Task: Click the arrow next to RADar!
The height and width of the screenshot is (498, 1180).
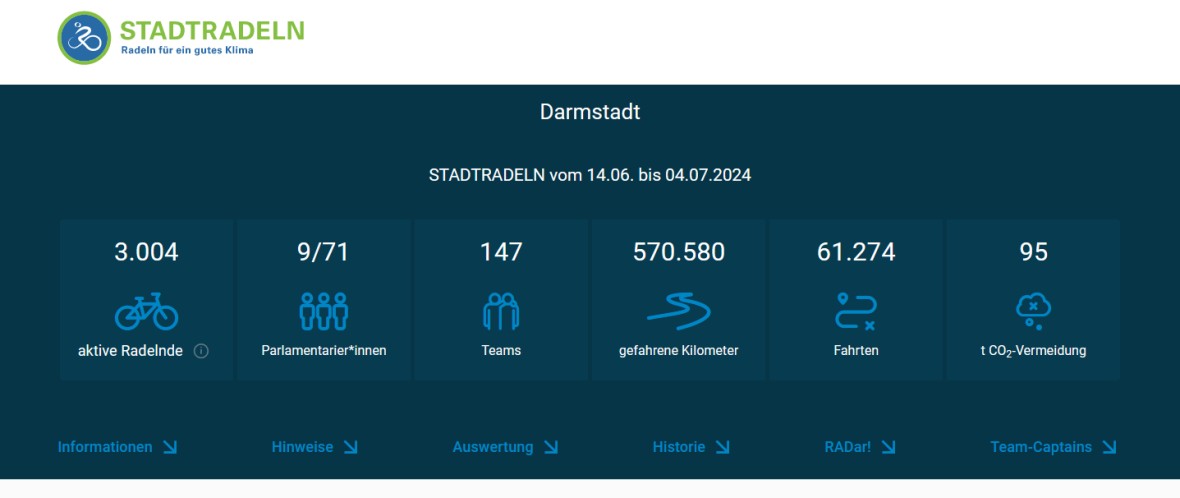Action: click(x=889, y=447)
